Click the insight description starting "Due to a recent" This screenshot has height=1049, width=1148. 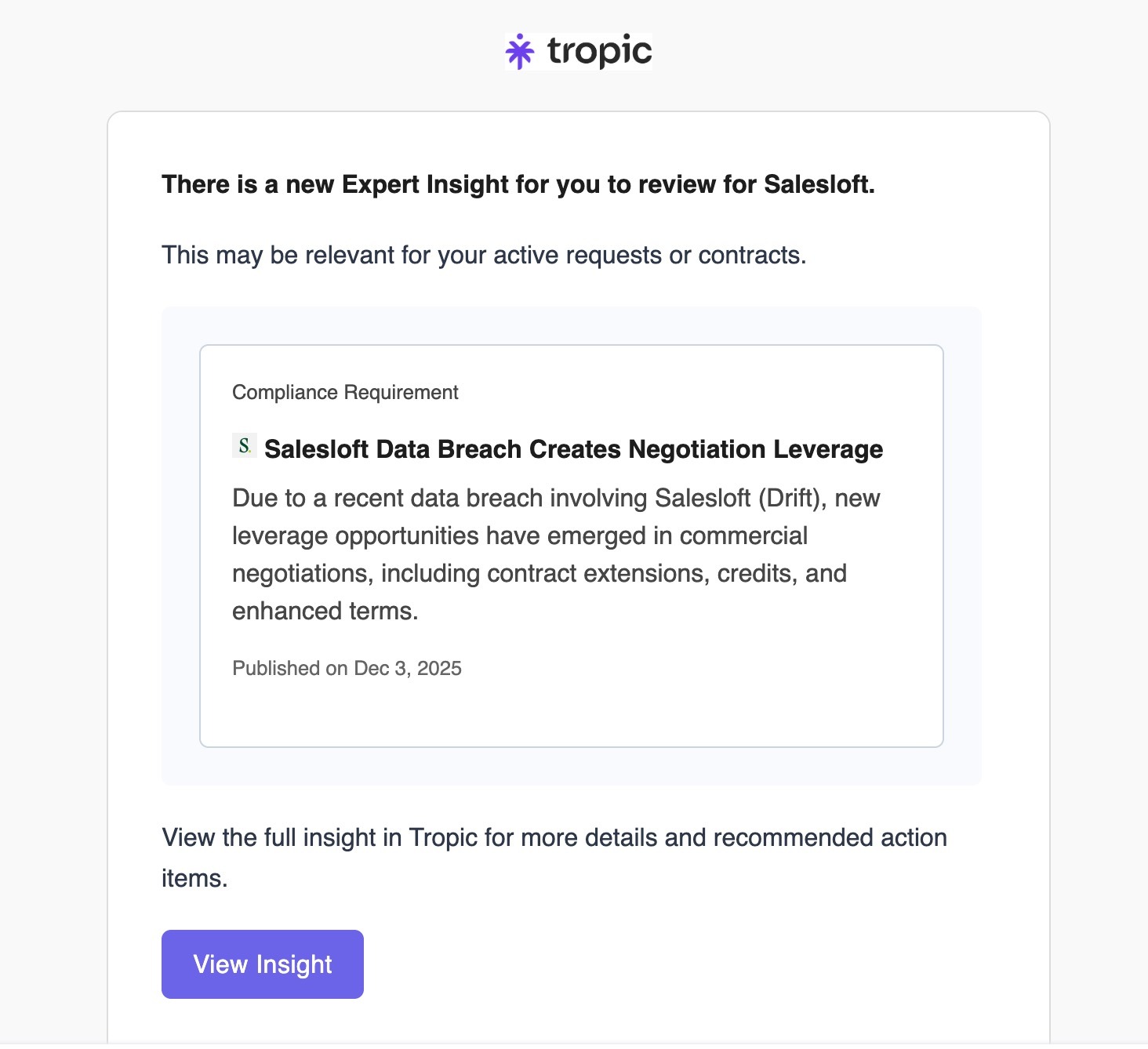pyautogui.click(x=555, y=554)
